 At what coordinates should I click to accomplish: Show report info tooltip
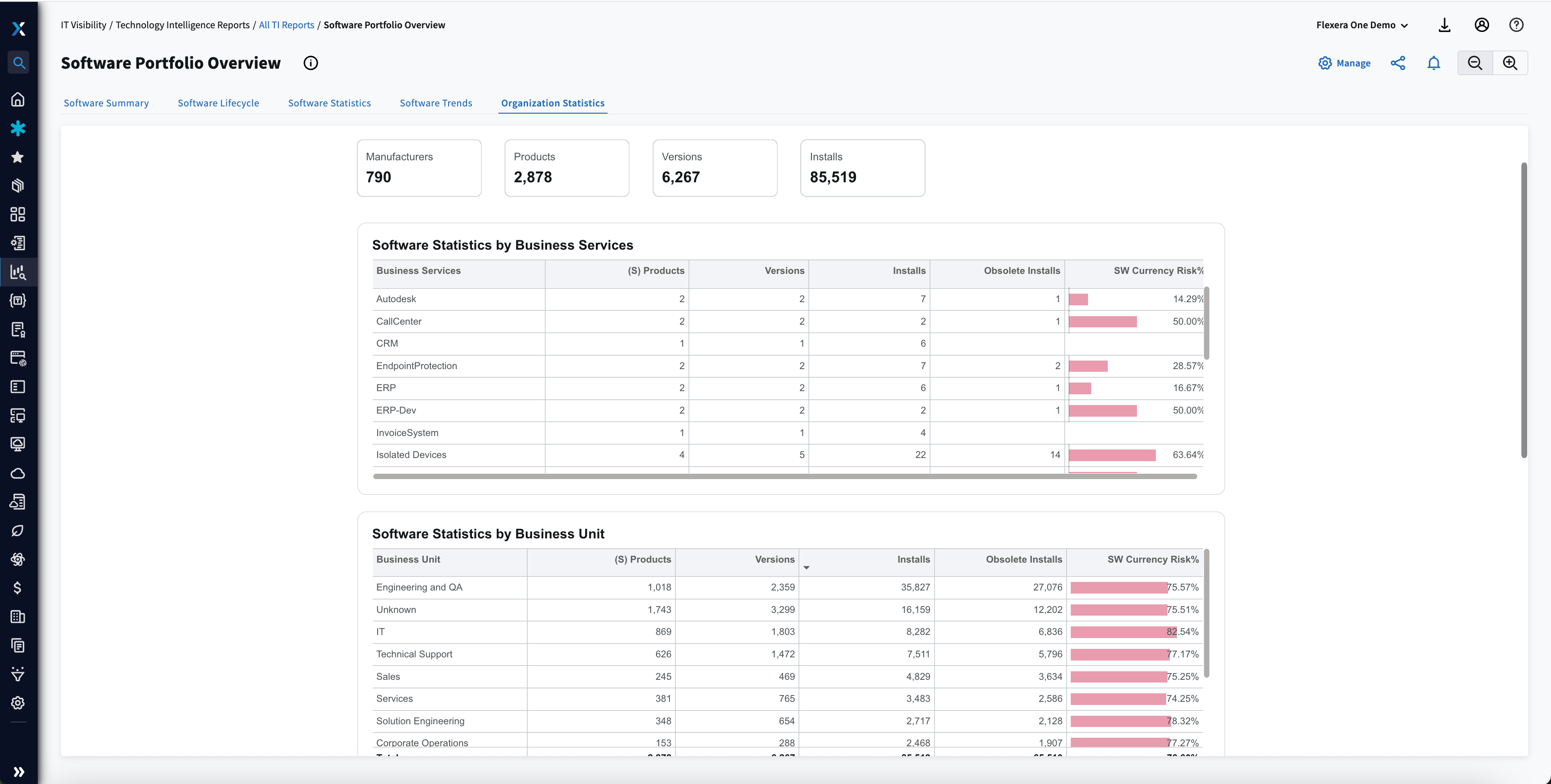click(x=311, y=62)
